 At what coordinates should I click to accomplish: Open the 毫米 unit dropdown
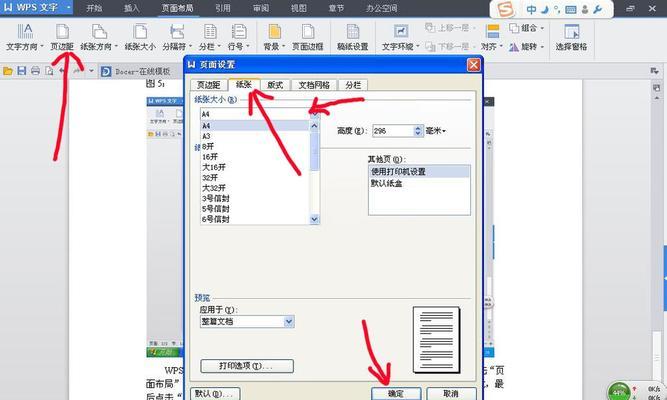point(436,131)
